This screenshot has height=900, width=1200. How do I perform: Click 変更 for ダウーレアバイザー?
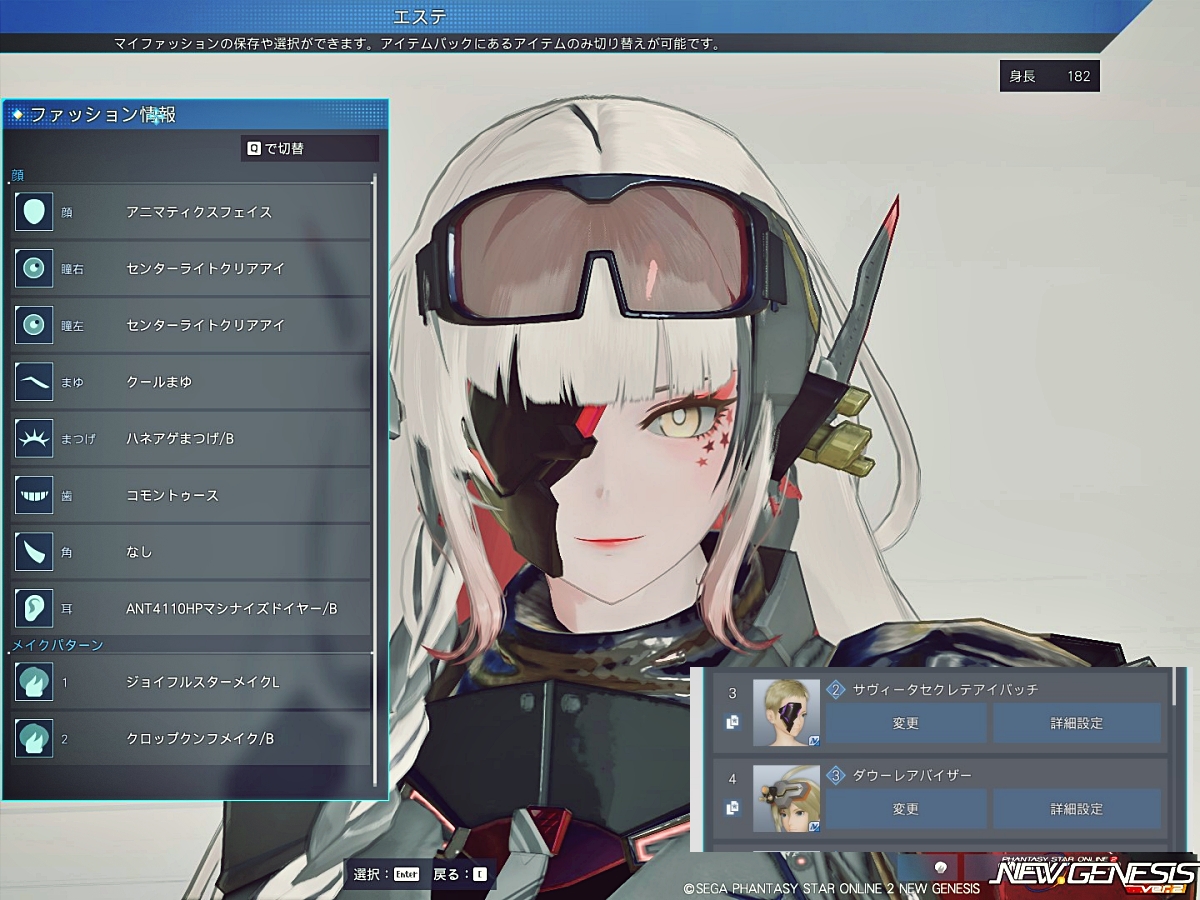pos(906,808)
